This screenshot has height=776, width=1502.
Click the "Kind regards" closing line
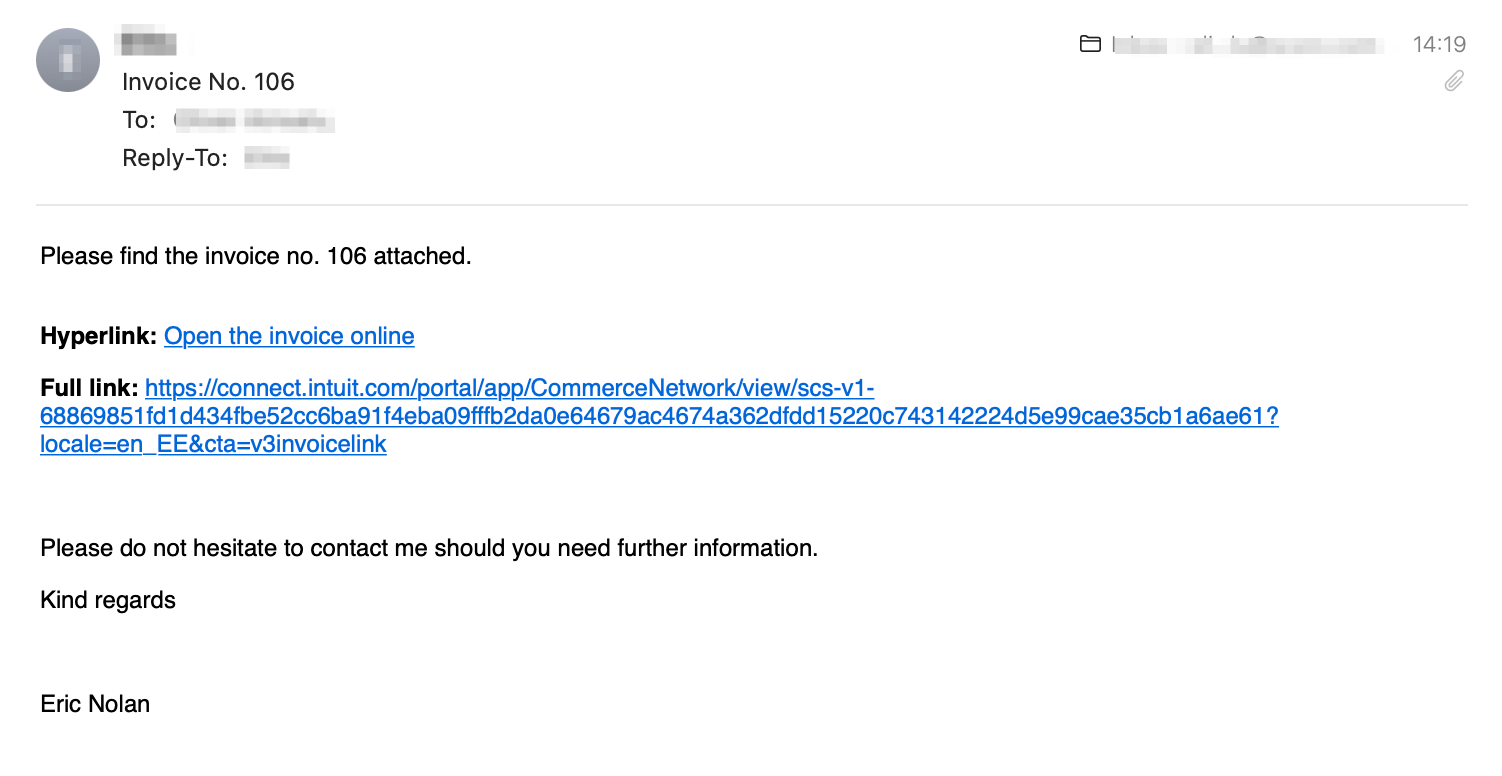pos(108,600)
